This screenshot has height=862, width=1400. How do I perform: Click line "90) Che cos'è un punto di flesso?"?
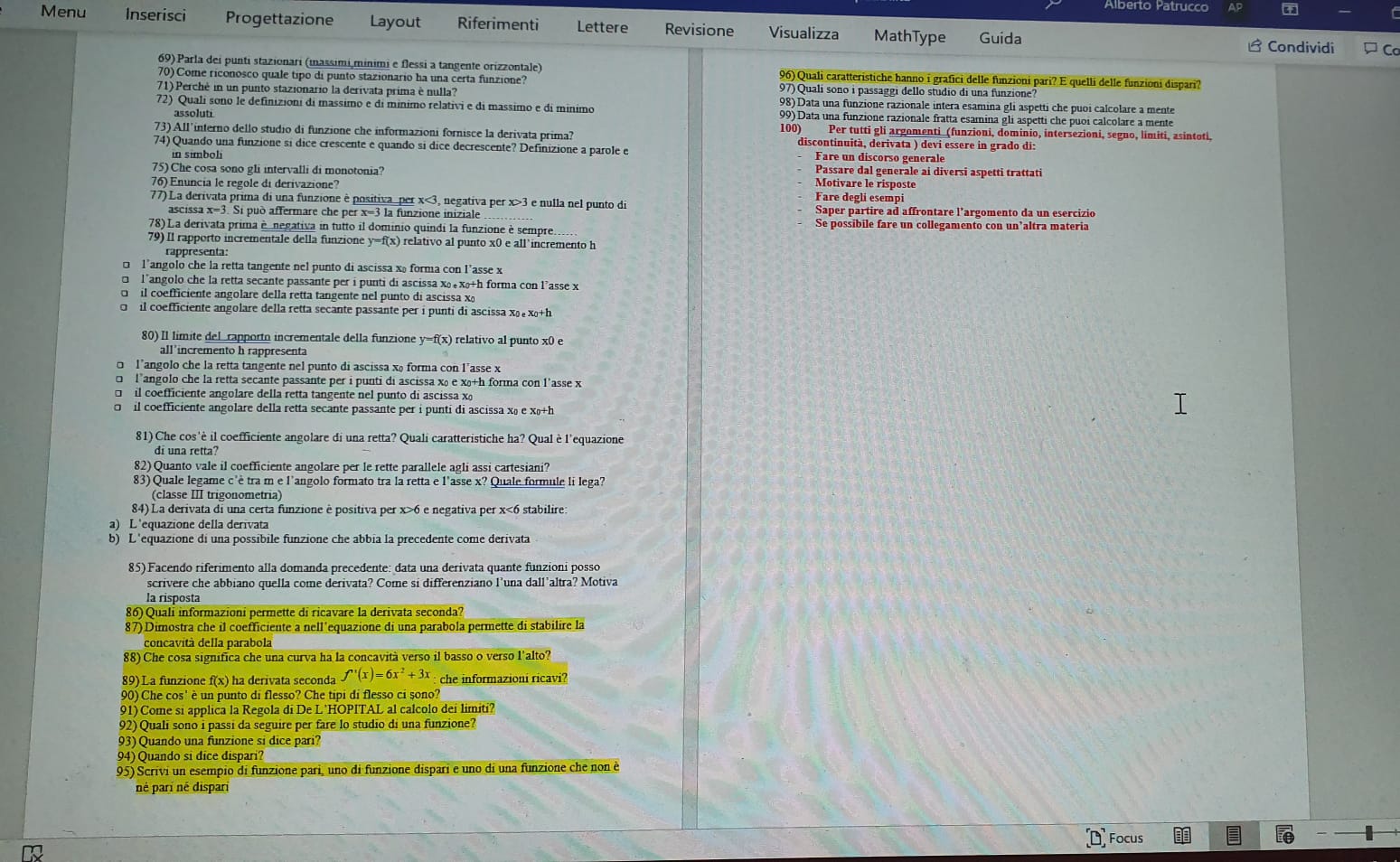click(x=280, y=695)
